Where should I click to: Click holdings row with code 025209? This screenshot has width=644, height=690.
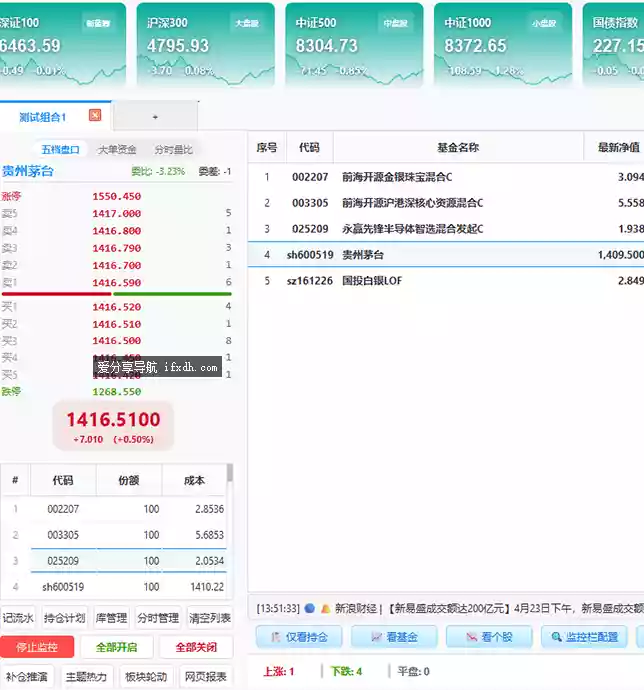pos(114,561)
